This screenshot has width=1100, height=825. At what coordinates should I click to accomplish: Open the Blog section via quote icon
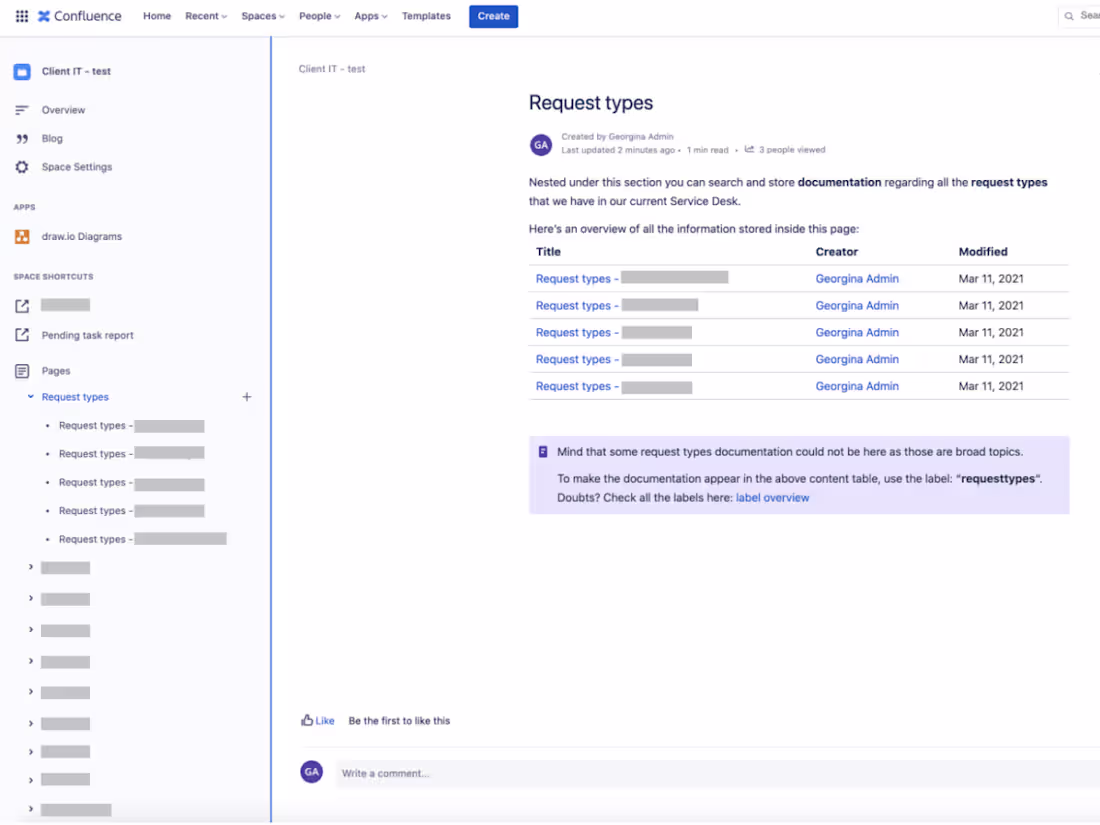[23, 138]
